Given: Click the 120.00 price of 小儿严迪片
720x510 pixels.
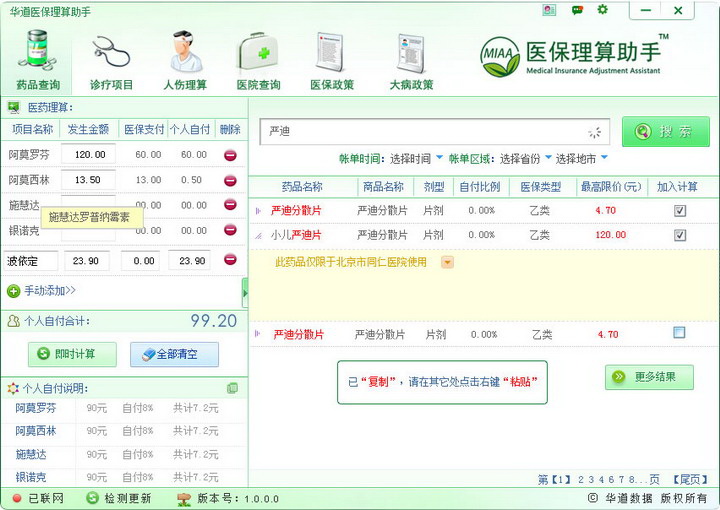Looking at the screenshot, I should pyautogui.click(x=611, y=235).
